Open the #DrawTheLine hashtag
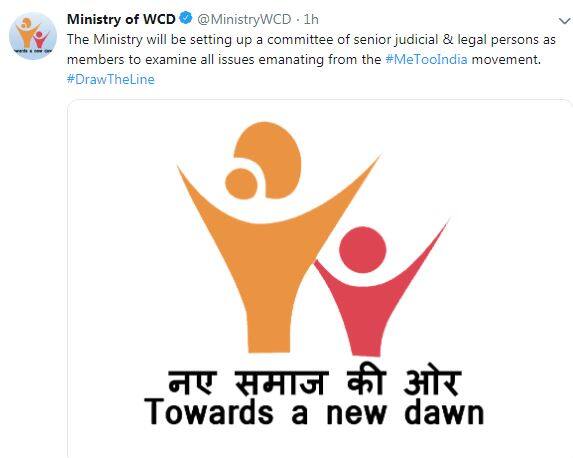Screen dimensions: 573x458 (x=111, y=79)
